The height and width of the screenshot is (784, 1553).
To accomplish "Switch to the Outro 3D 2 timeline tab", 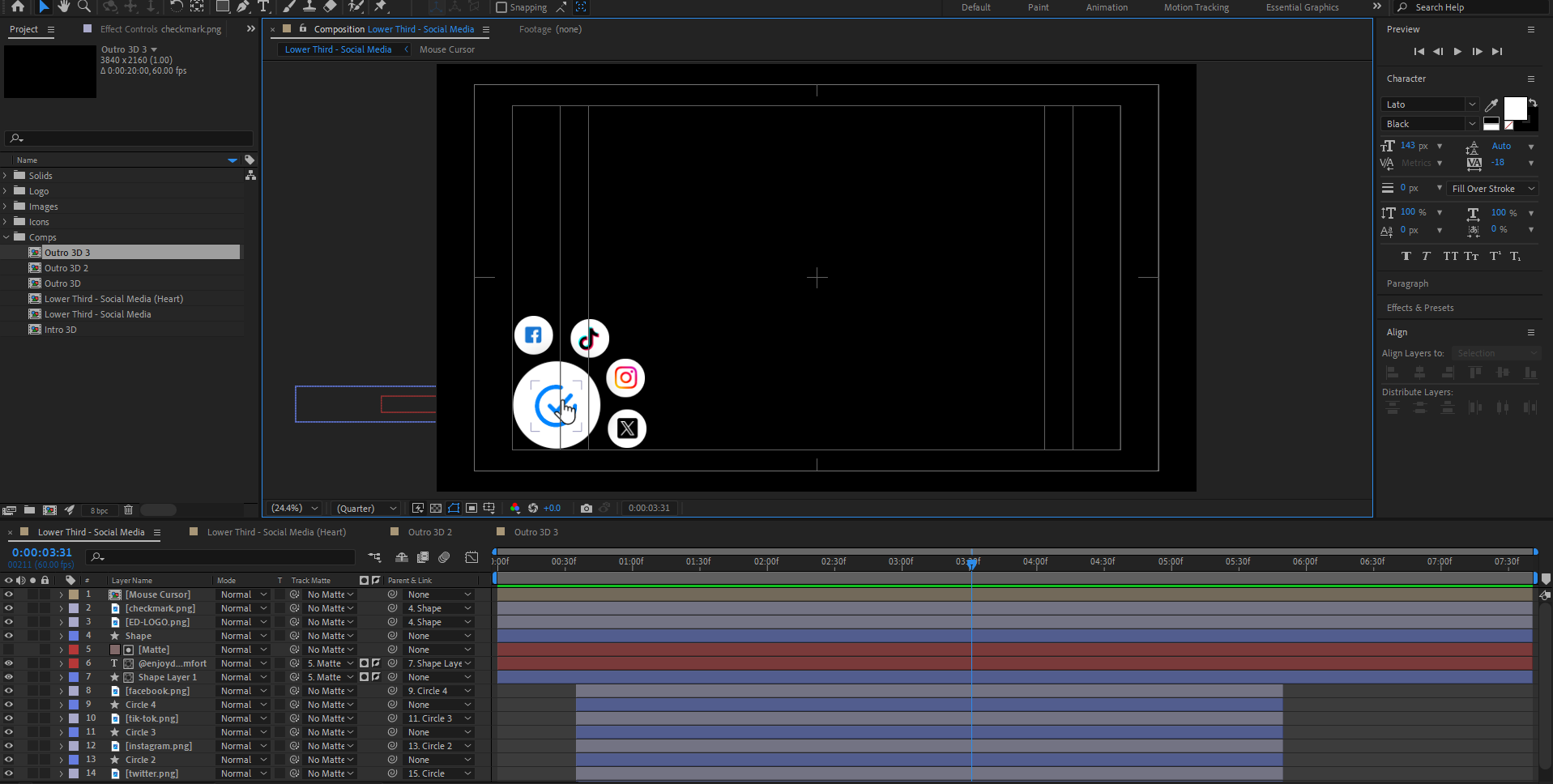I will coord(430,532).
